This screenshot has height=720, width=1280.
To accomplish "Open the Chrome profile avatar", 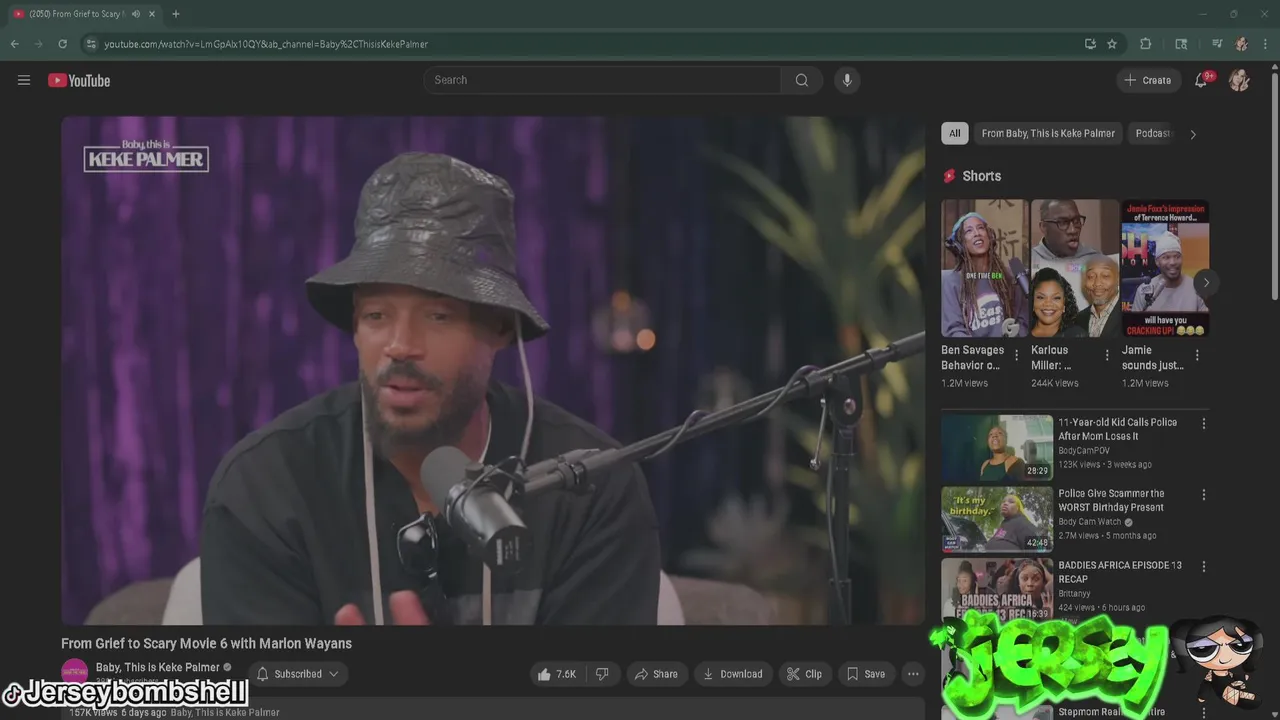I will coord(1241,44).
